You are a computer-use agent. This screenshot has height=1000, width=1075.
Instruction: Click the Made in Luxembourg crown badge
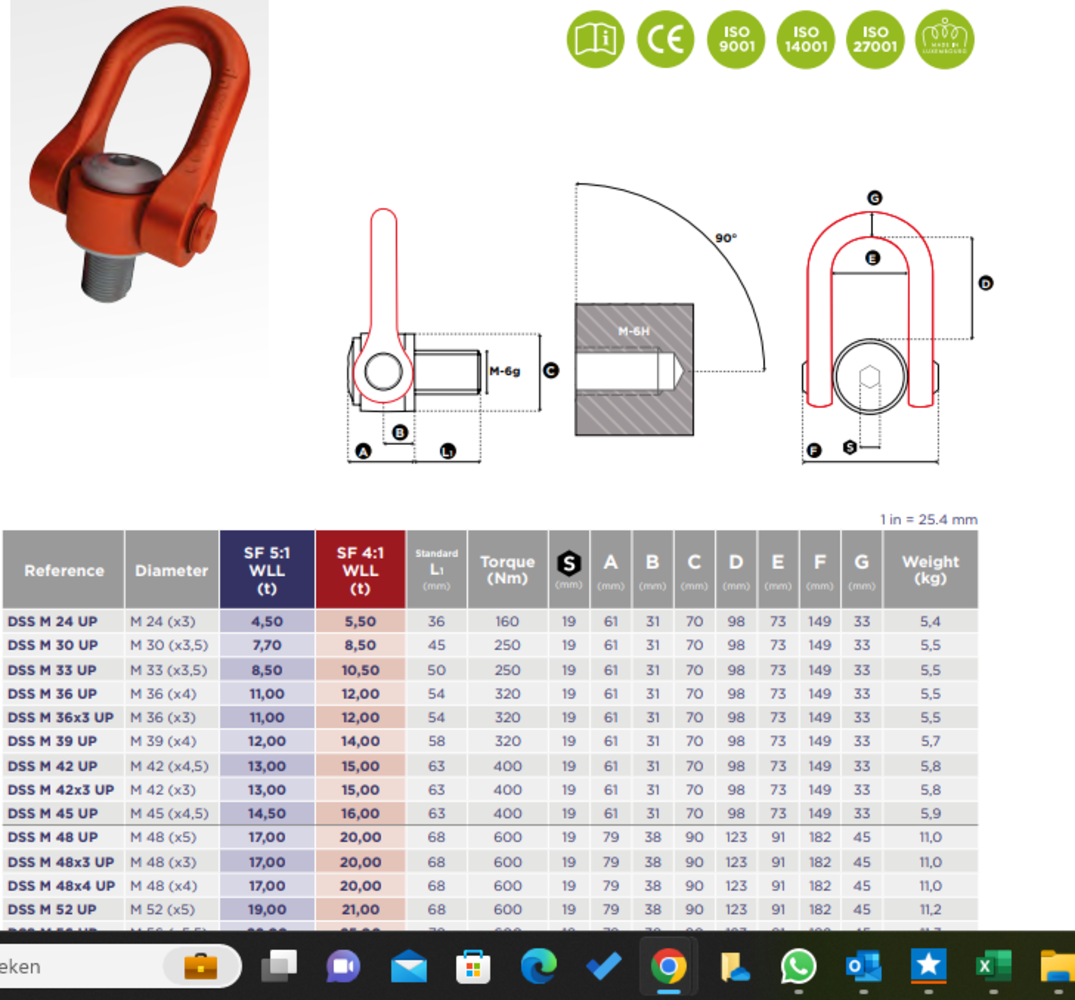pyautogui.click(x=945, y=40)
